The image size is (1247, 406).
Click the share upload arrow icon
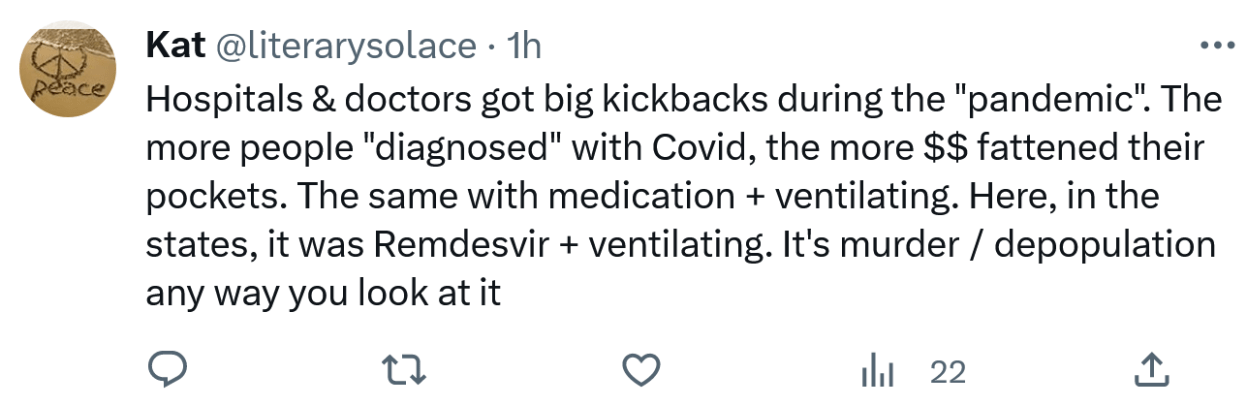[1150, 370]
